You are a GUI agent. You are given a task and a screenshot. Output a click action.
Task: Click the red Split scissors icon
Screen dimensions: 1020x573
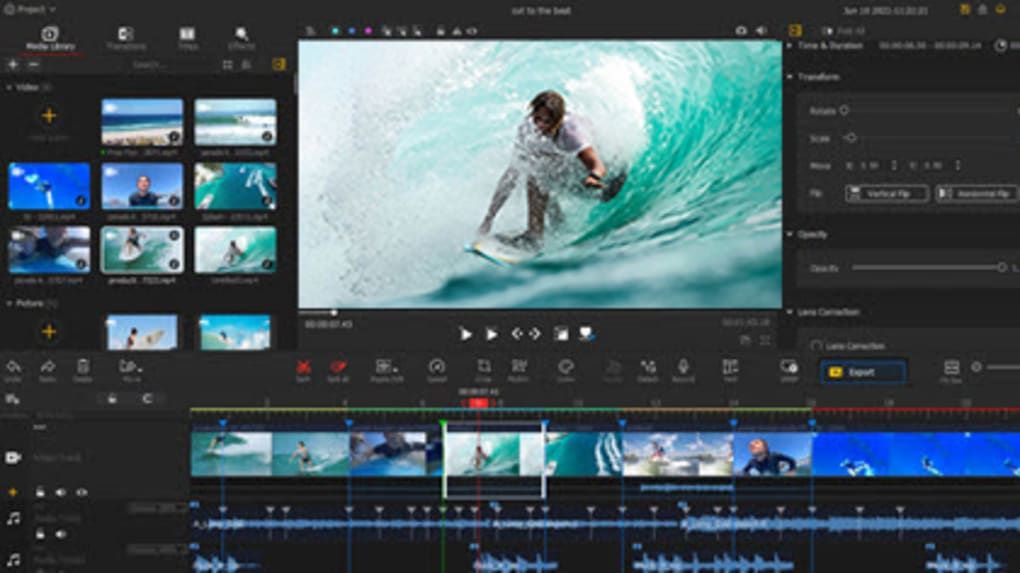click(x=303, y=367)
